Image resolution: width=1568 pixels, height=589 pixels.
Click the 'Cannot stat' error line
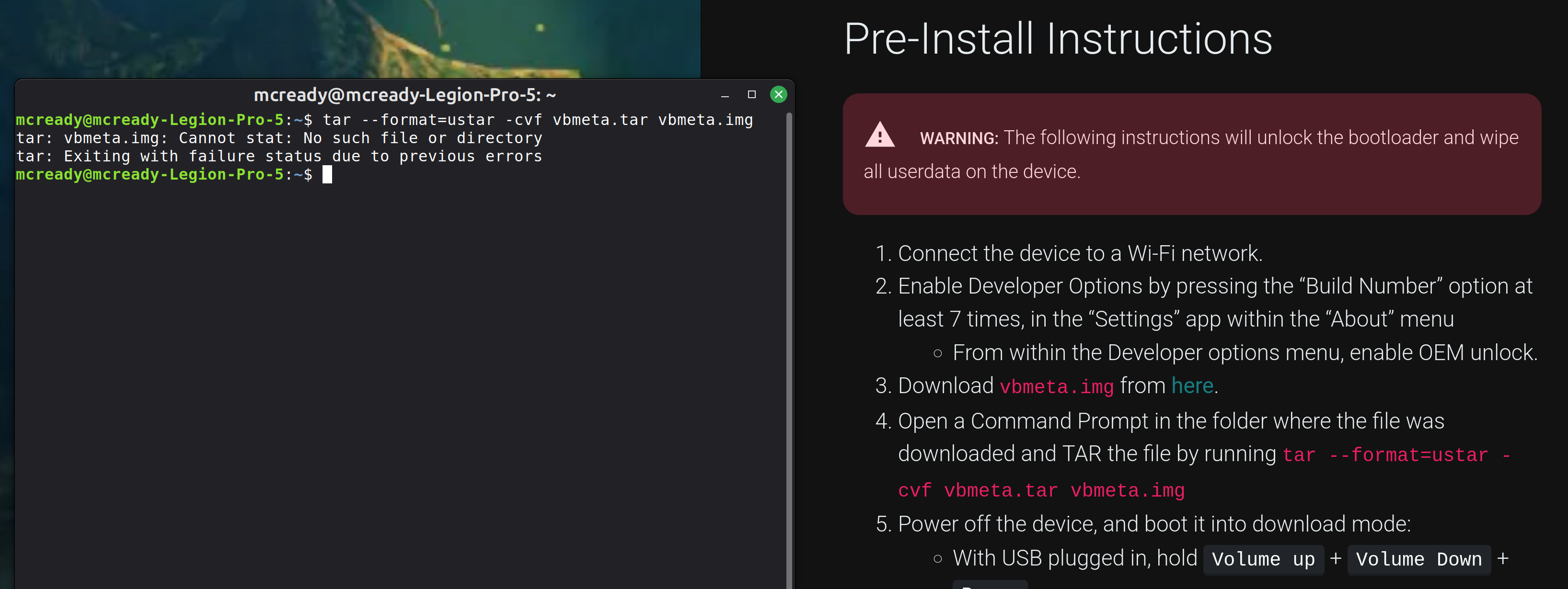[x=279, y=138]
